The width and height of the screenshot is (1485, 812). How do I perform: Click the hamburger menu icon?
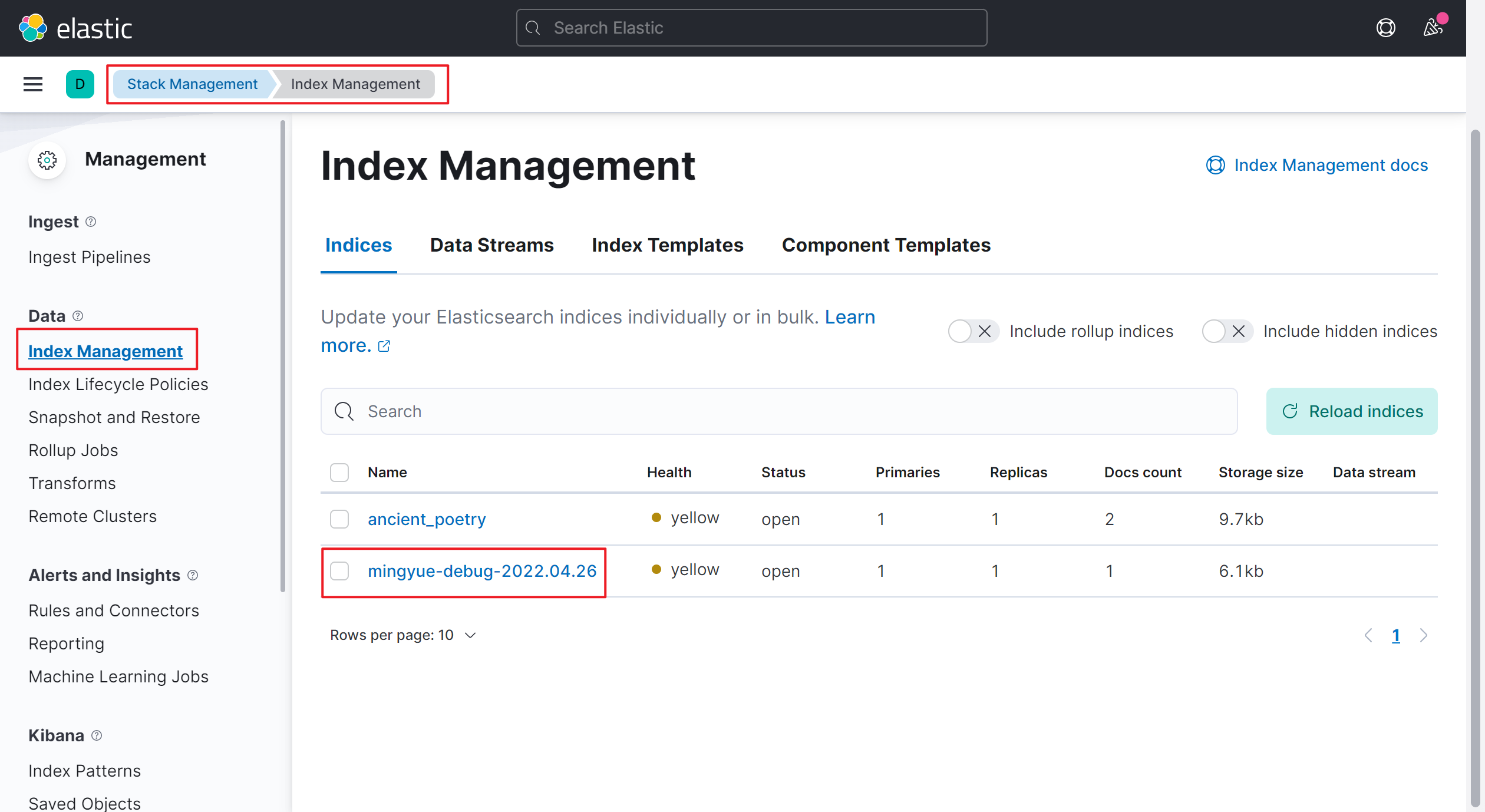(32, 84)
